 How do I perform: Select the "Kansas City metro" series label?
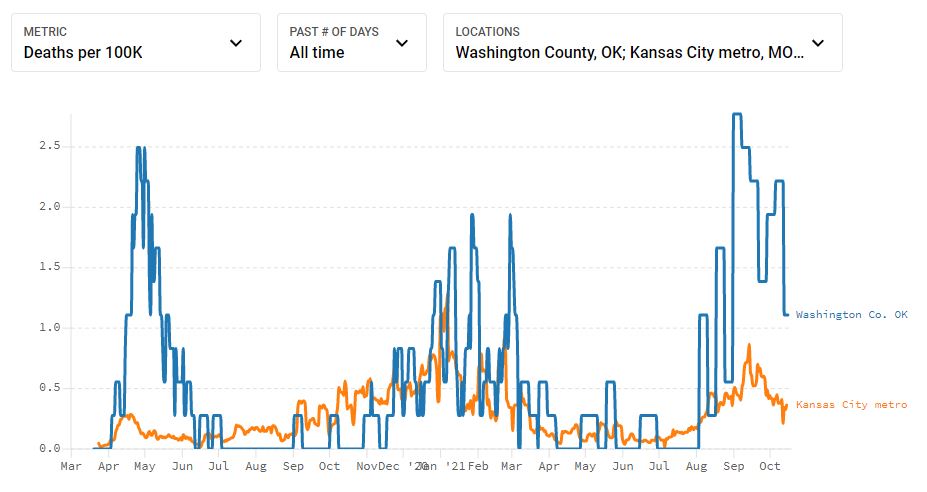[851, 405]
